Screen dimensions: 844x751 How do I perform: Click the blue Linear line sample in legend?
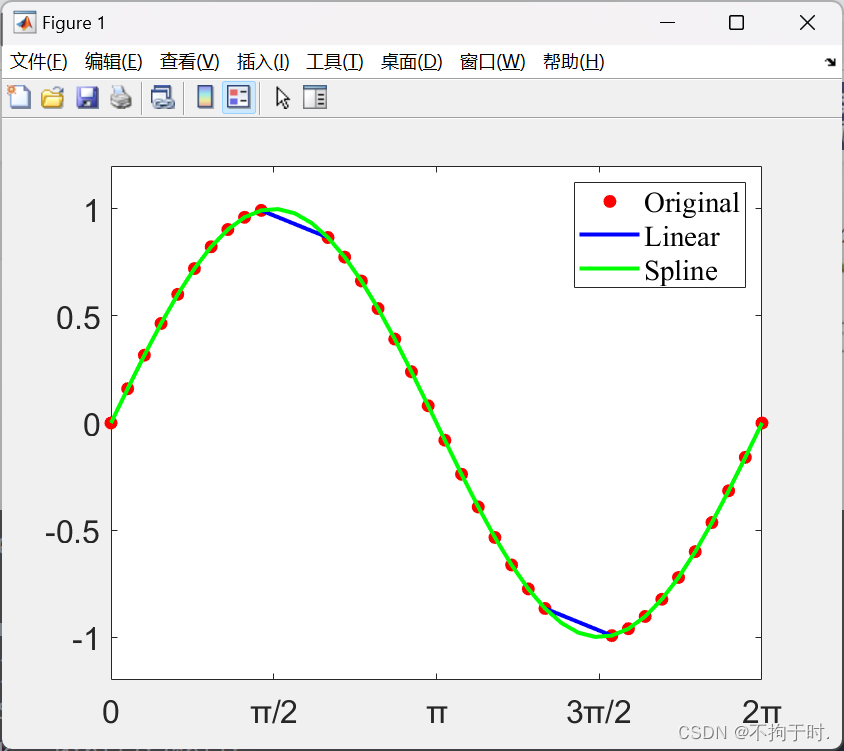point(609,235)
